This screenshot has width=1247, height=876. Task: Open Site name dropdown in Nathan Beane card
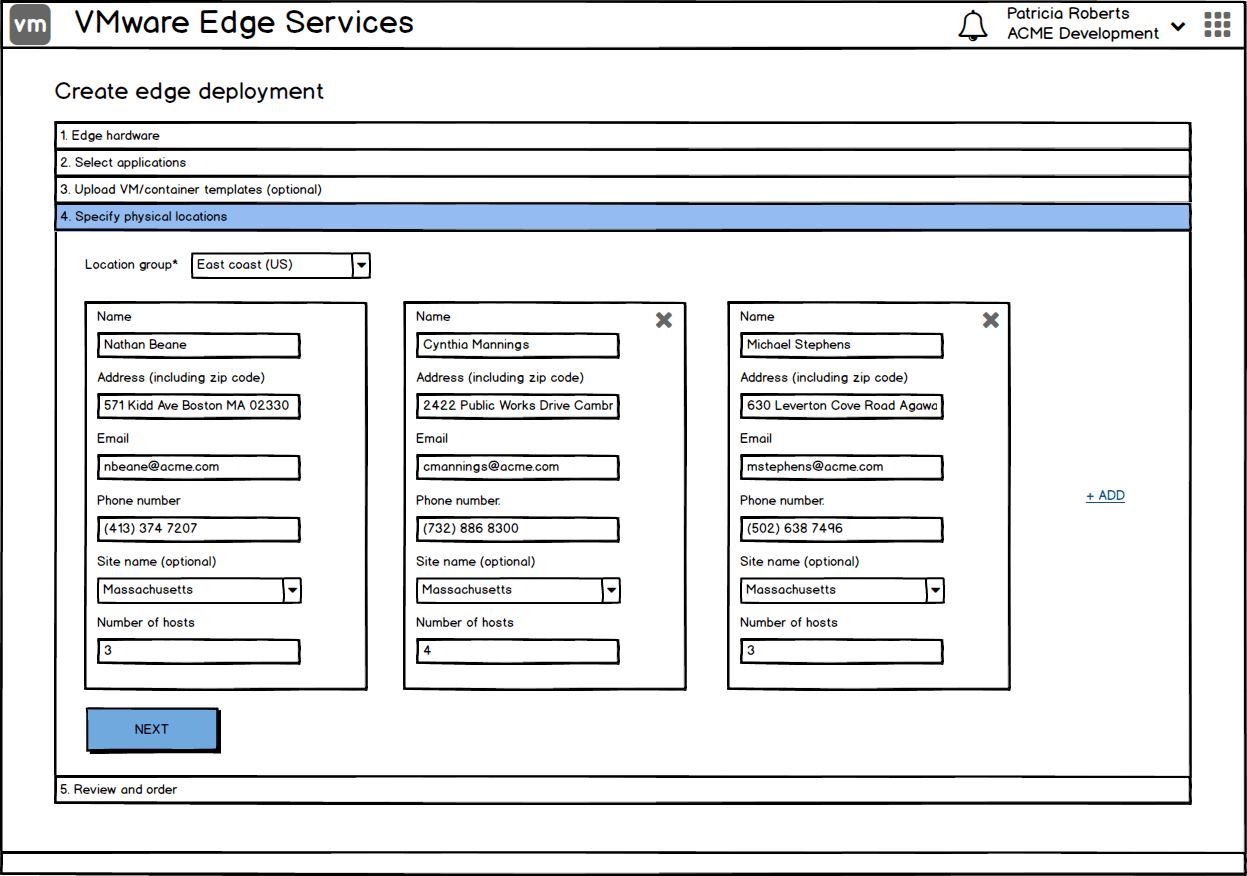tap(199, 590)
